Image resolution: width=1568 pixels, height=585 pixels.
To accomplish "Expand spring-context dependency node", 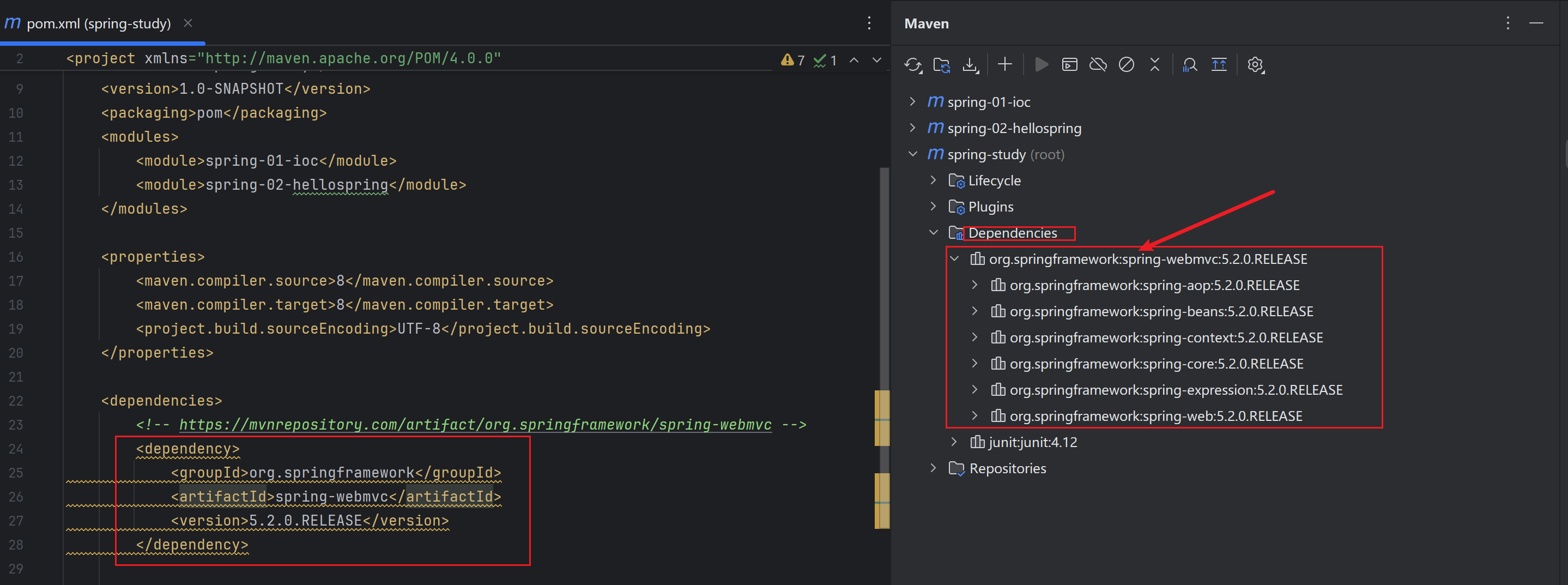I will click(975, 337).
